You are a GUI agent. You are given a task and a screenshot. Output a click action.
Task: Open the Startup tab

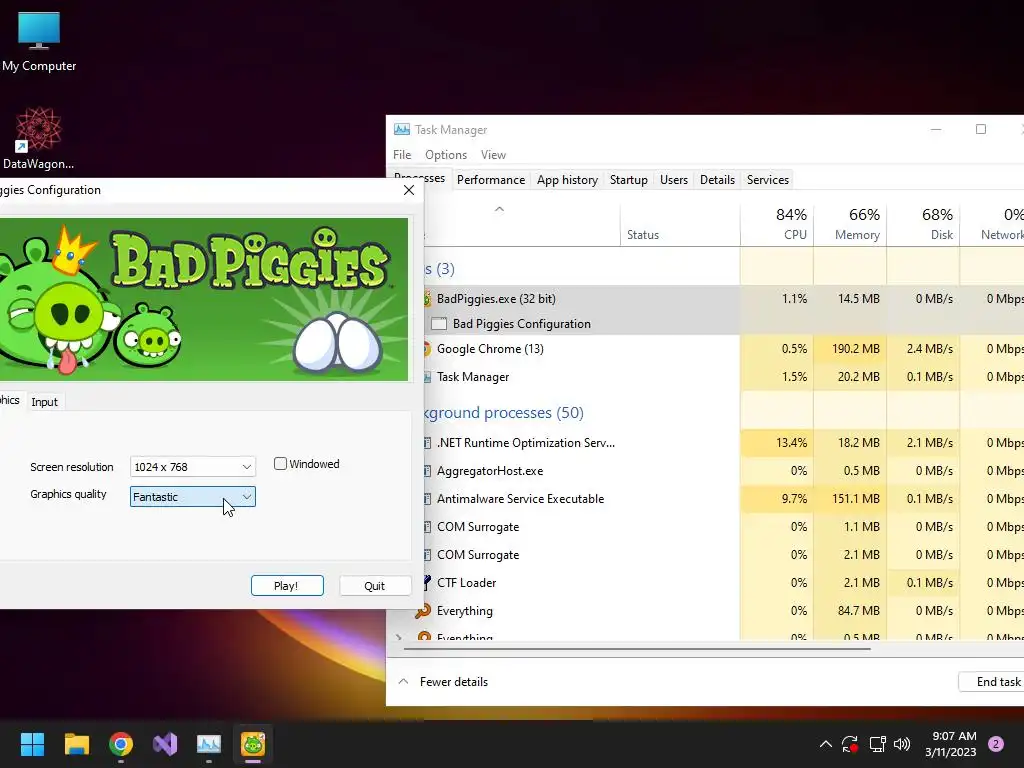629,180
